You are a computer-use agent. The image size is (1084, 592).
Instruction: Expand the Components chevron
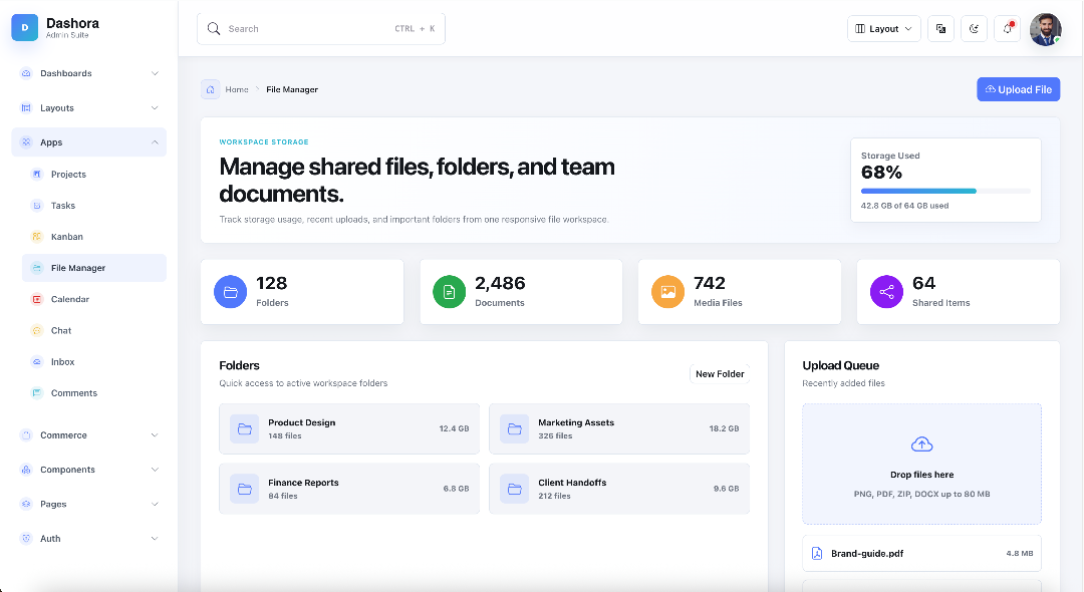pyautogui.click(x=155, y=470)
